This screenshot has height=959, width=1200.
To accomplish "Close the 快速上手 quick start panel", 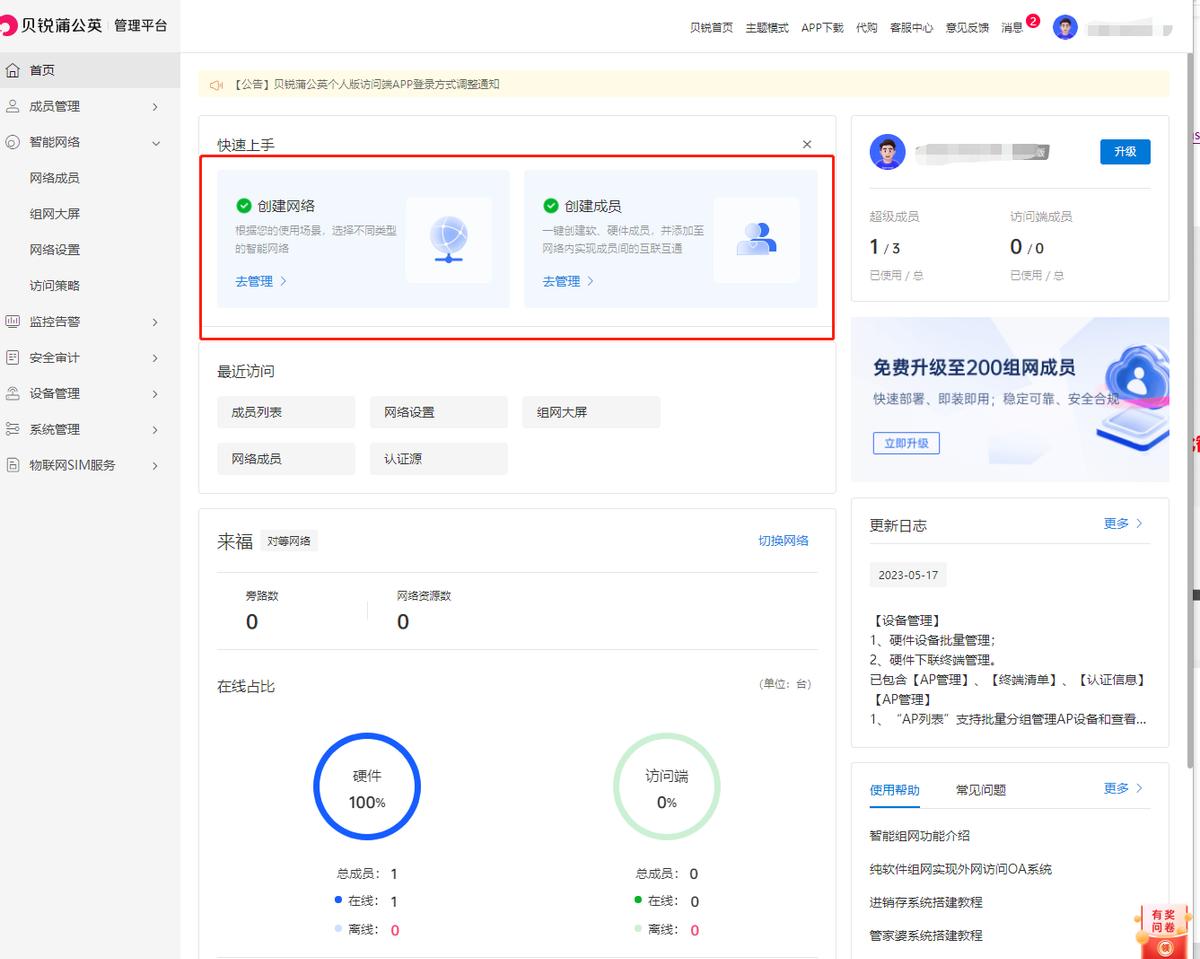I will (807, 144).
